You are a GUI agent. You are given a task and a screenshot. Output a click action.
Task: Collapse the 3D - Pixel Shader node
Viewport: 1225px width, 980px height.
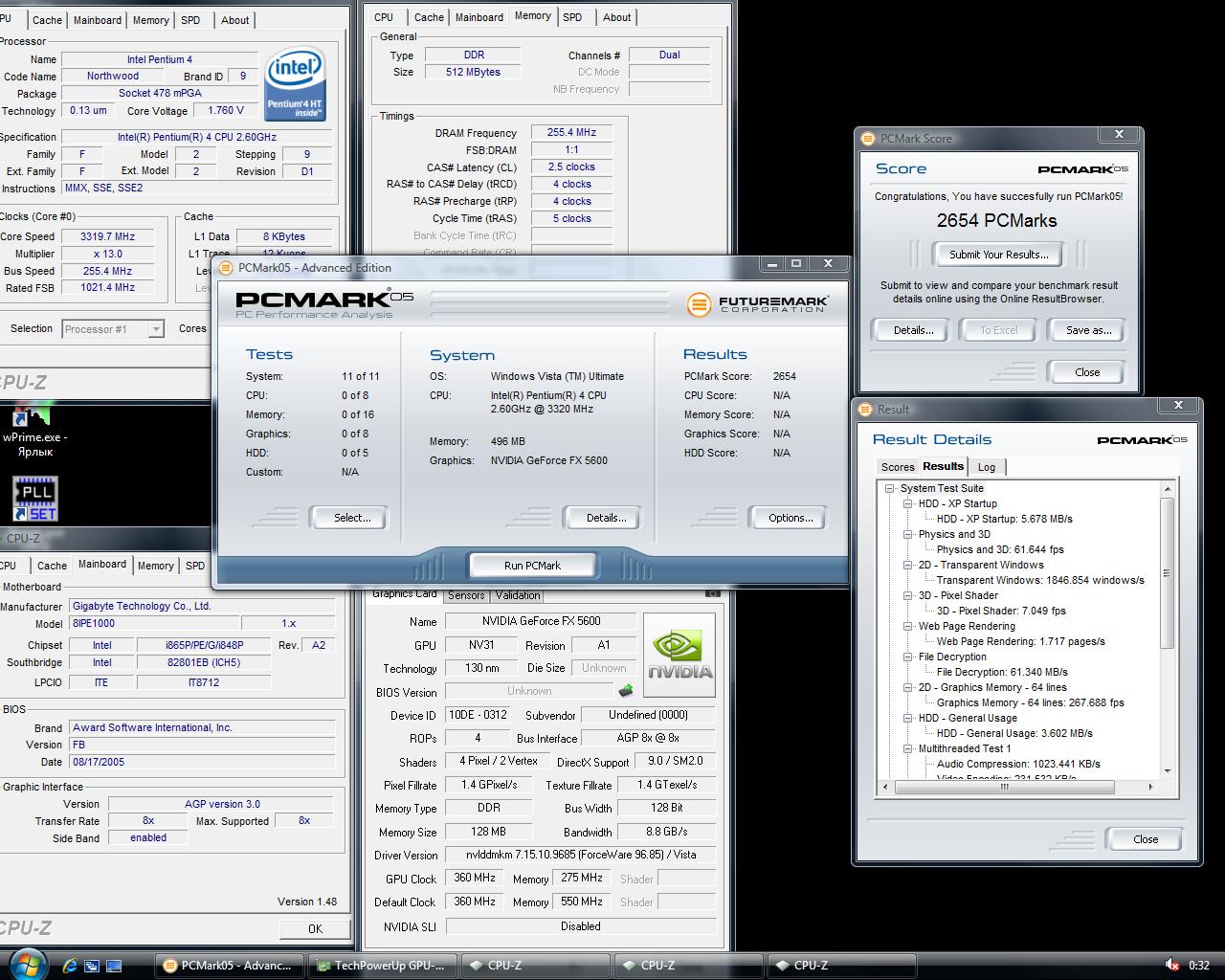[x=907, y=595]
